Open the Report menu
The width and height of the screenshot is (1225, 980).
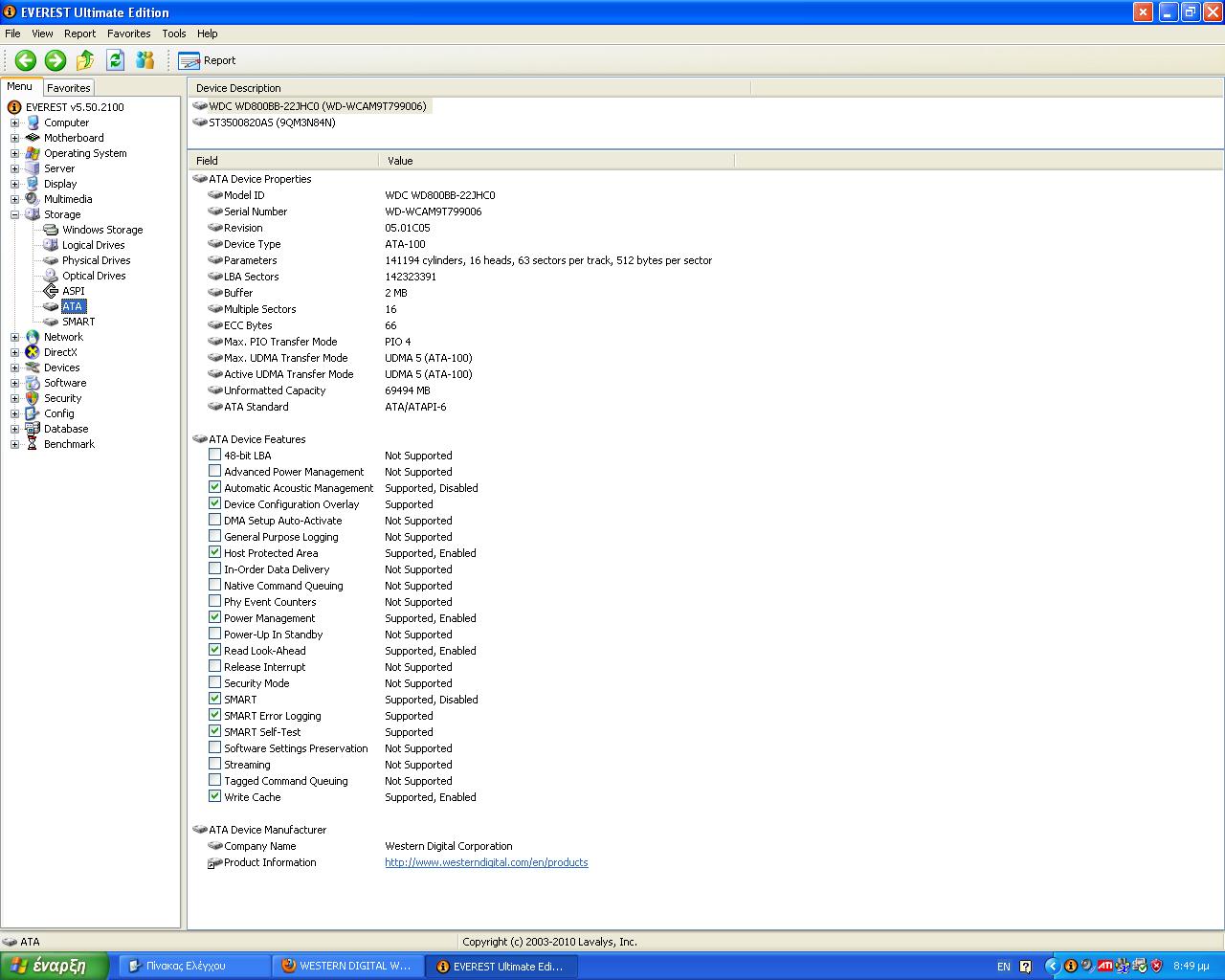pos(80,33)
